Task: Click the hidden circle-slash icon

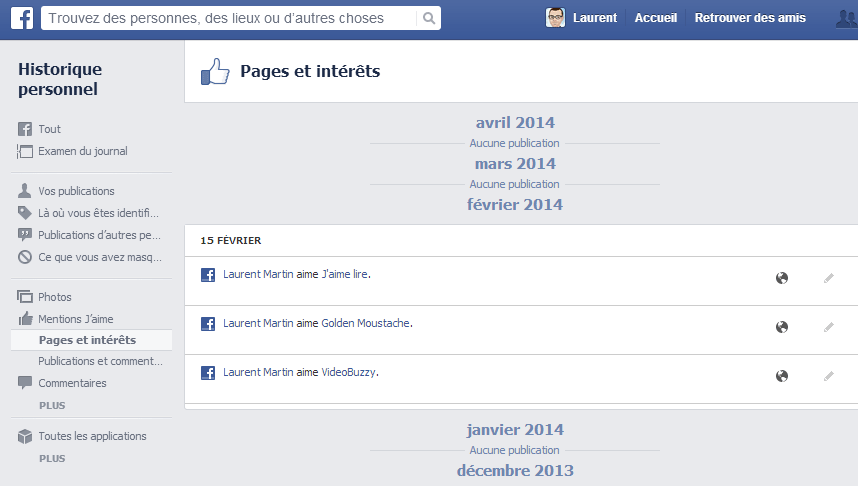Action: coord(25,257)
